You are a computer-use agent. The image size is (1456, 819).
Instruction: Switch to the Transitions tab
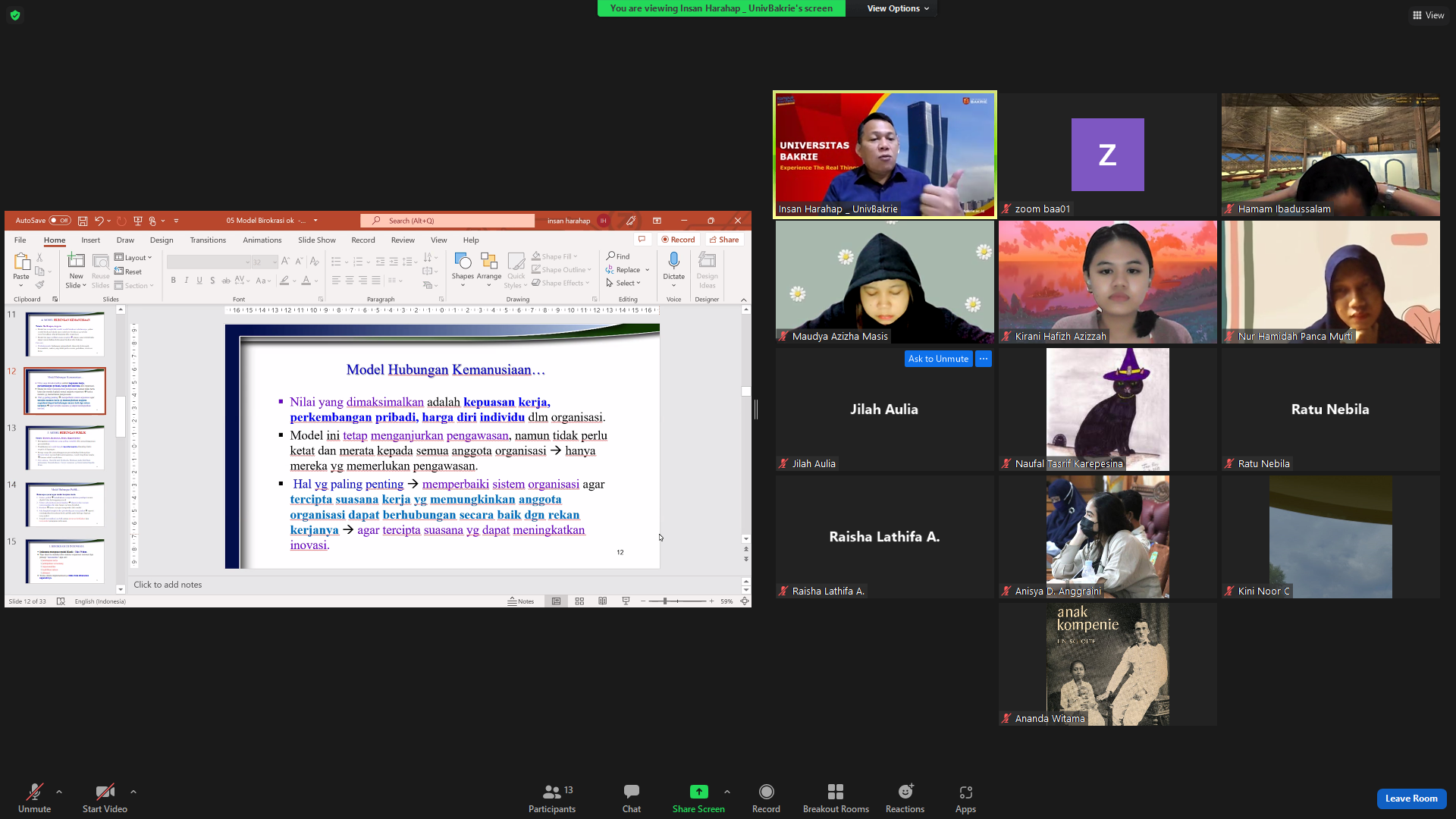pos(208,240)
